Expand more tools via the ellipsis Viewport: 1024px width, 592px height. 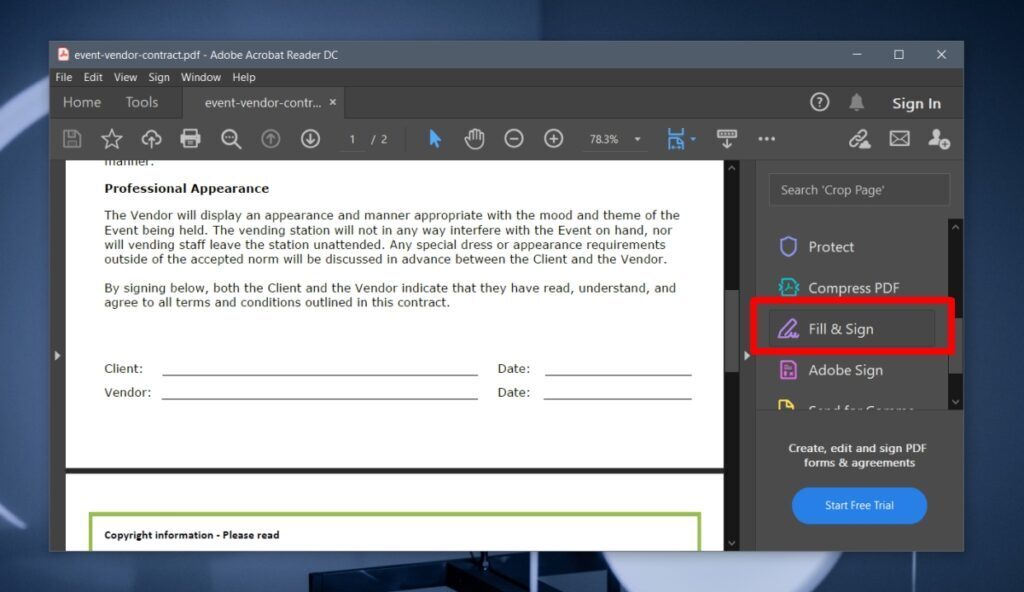click(767, 139)
